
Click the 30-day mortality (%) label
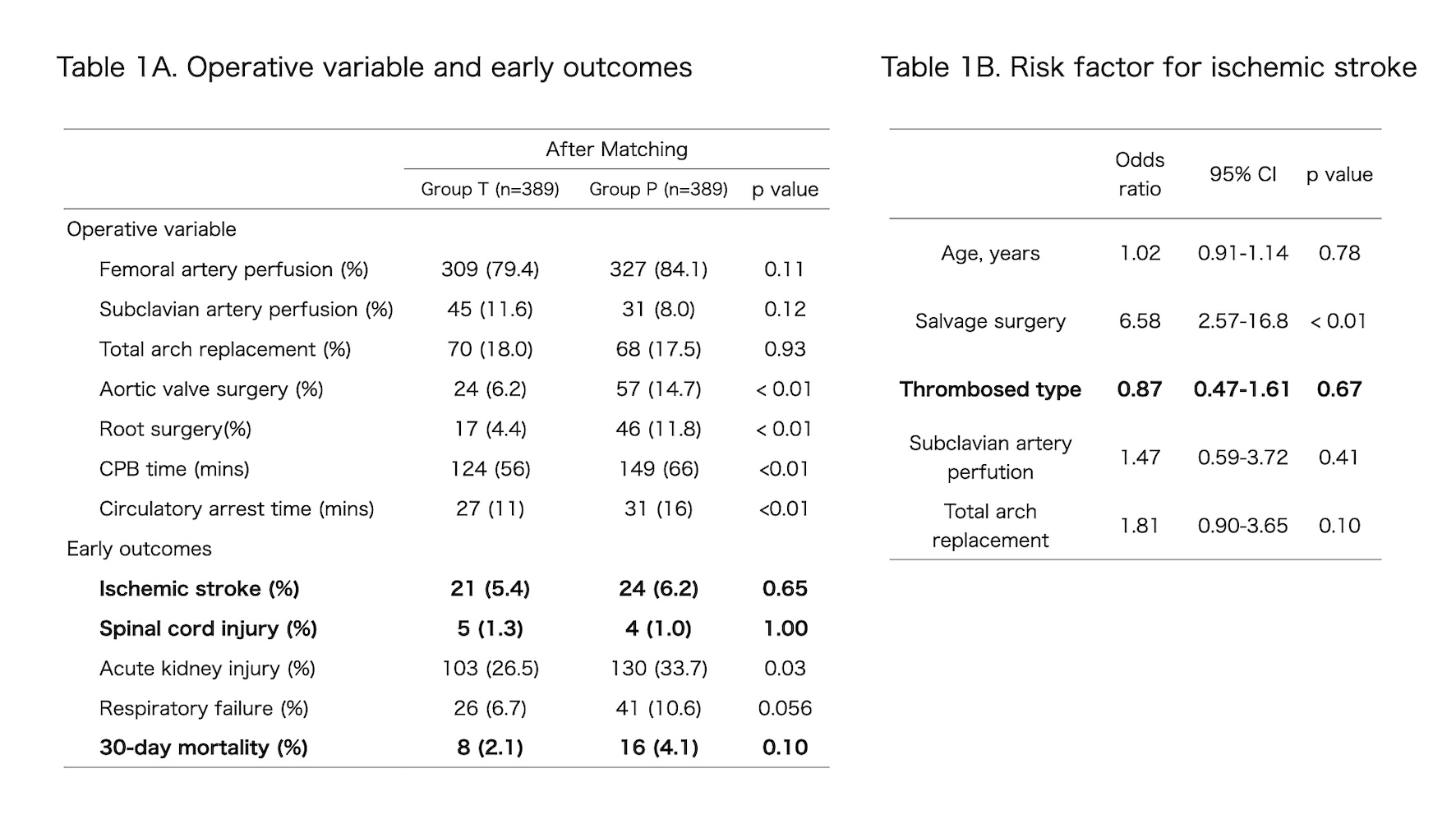point(203,748)
